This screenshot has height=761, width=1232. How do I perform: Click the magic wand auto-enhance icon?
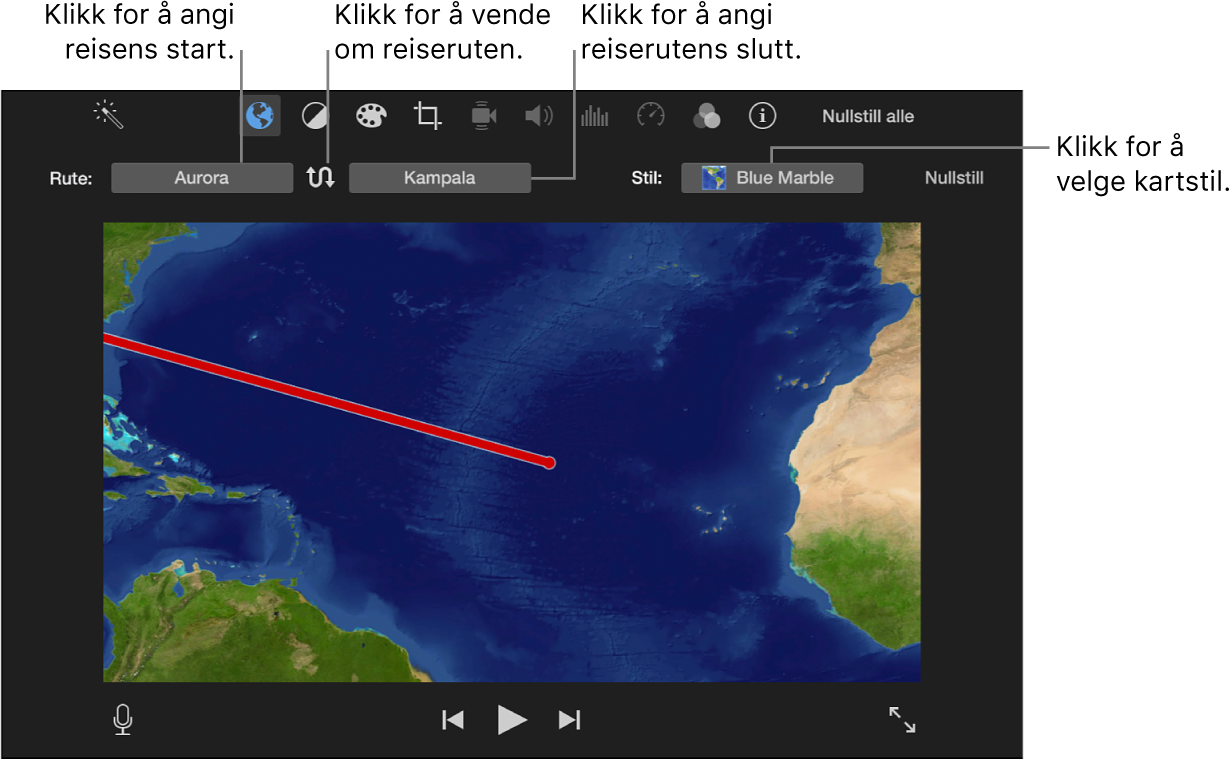[x=108, y=115]
